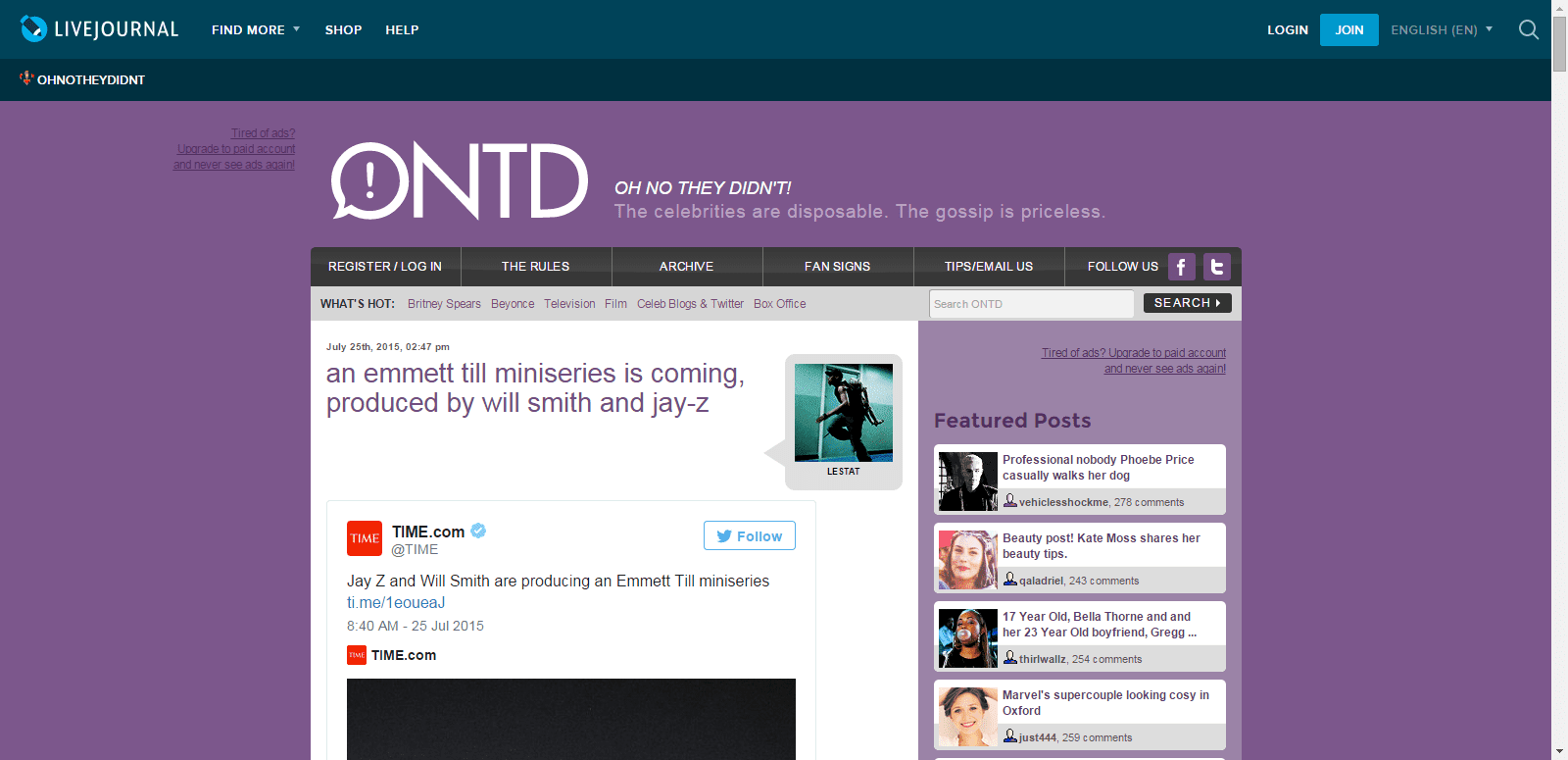The width and height of the screenshot is (1568, 760).
Task: Click the Film hot topic
Action: [615, 304]
